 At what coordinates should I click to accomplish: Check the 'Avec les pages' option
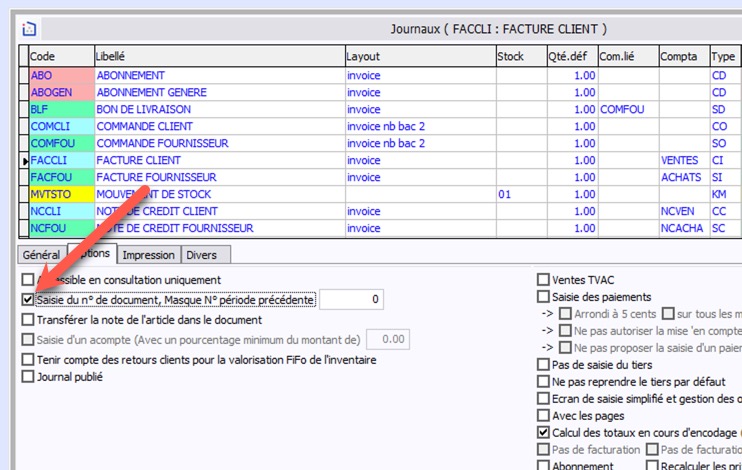[x=543, y=416]
